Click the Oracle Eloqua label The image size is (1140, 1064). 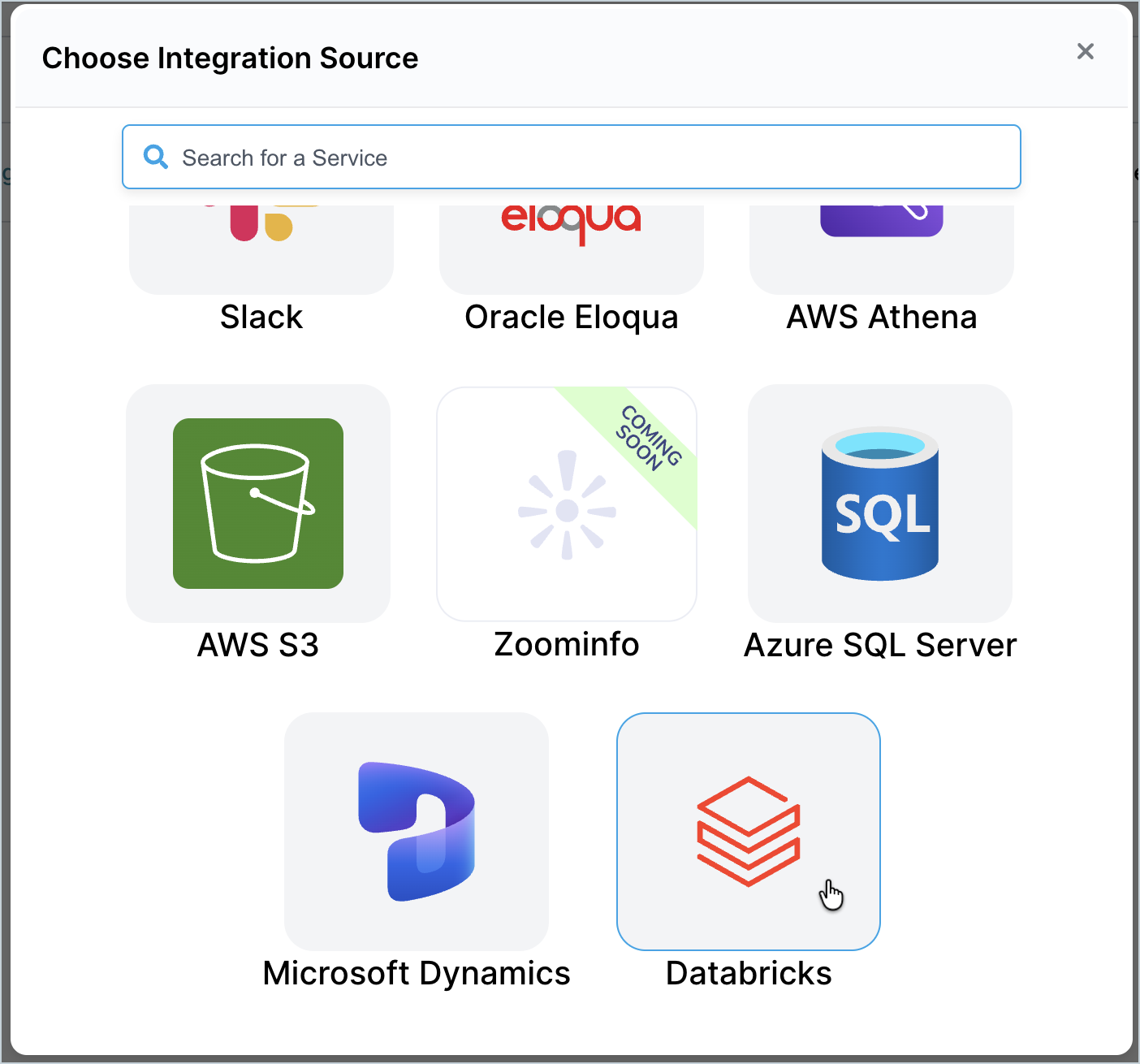tap(572, 318)
